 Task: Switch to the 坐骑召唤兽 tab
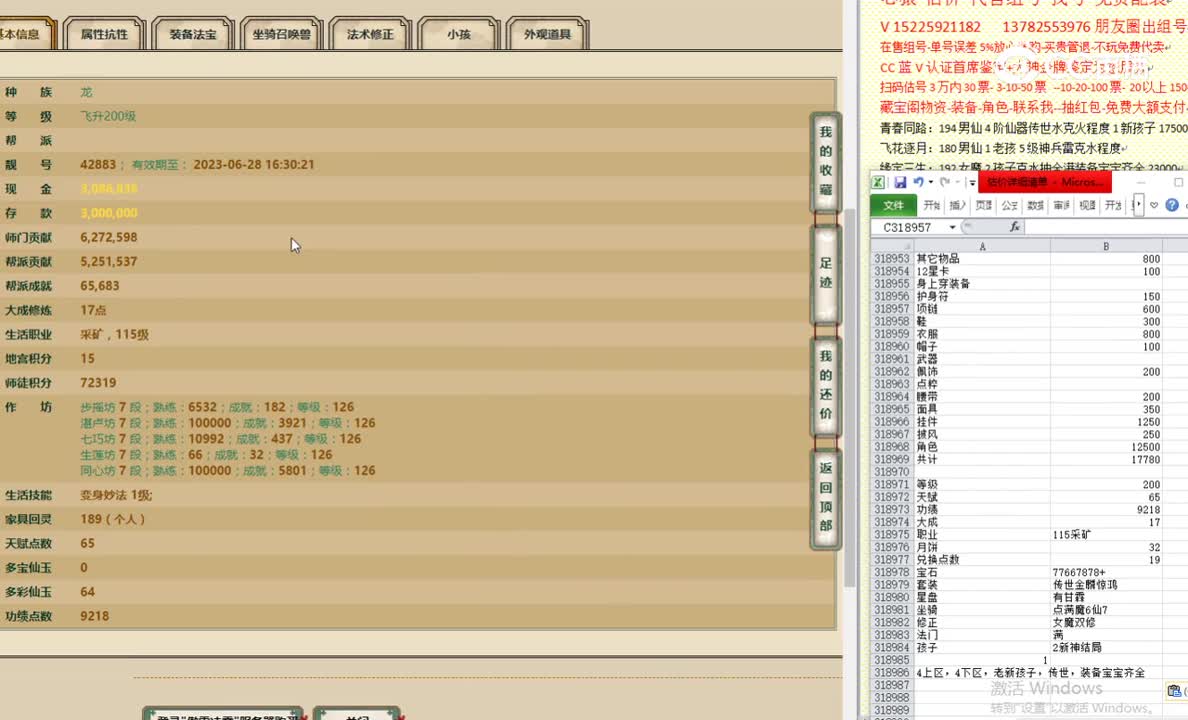pyautogui.click(x=281, y=34)
